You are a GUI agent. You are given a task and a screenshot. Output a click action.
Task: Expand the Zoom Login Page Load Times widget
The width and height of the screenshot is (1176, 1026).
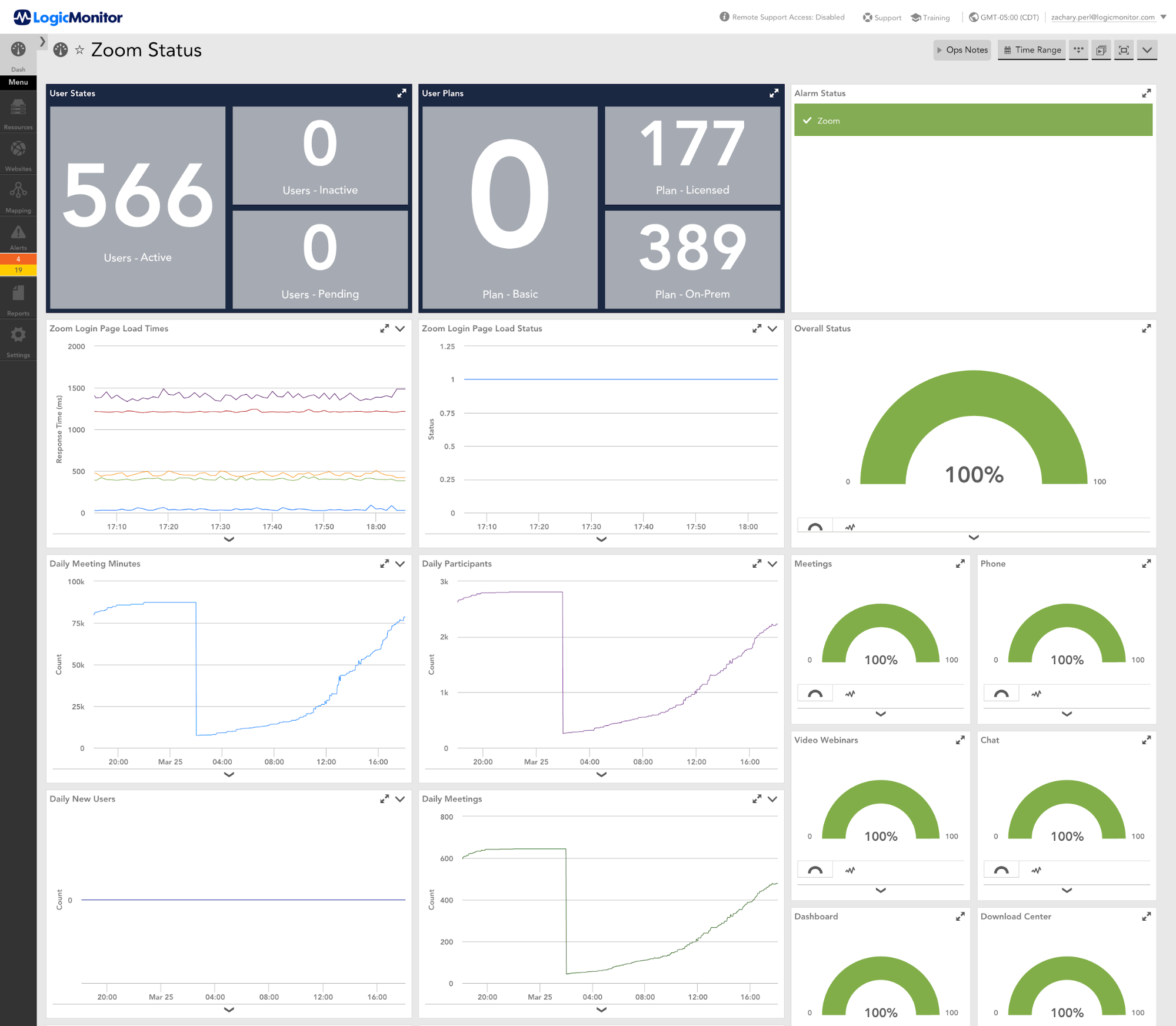[x=384, y=328]
